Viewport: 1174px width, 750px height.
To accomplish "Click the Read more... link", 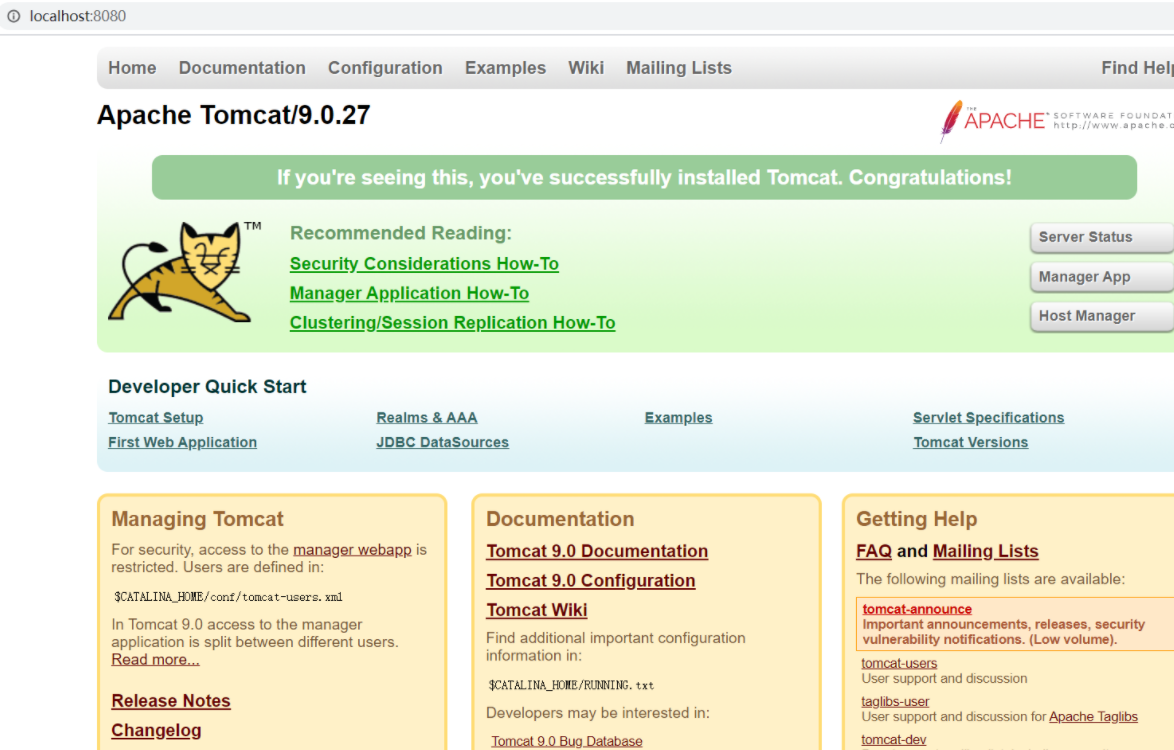I will pos(155,659).
